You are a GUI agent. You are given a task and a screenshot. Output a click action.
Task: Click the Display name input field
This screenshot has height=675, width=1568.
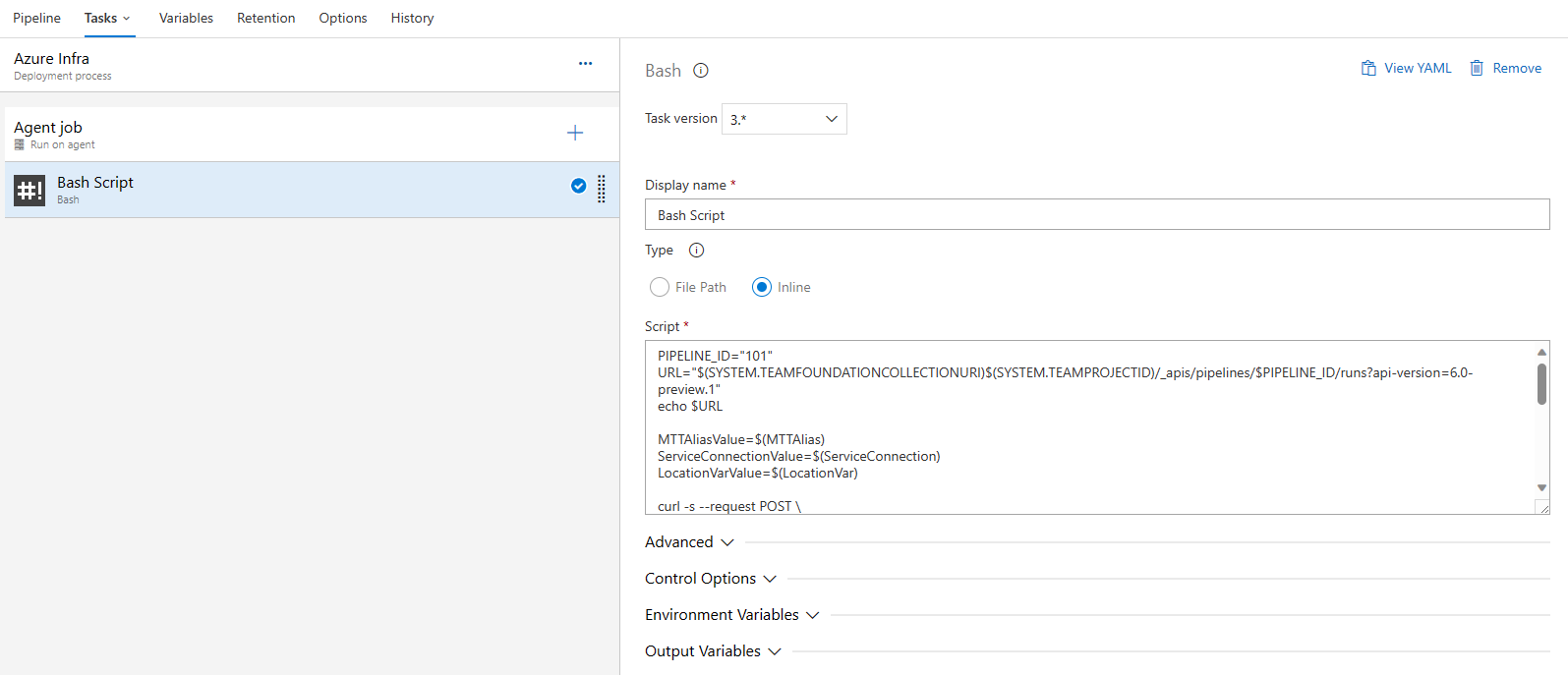[1096, 215]
